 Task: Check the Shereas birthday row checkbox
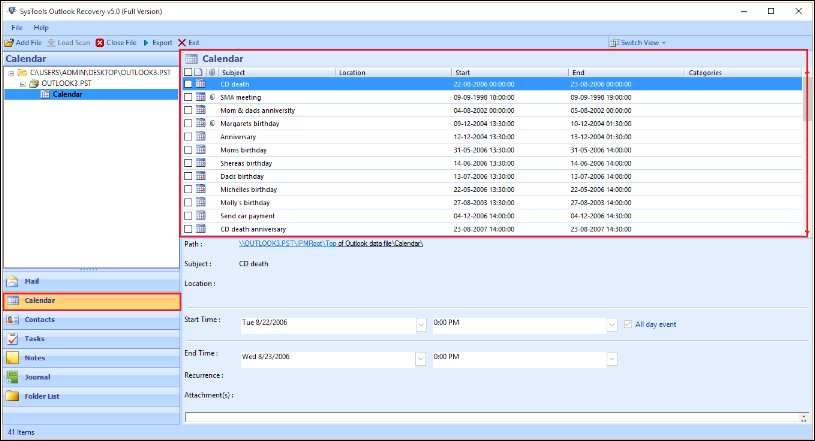click(188, 163)
